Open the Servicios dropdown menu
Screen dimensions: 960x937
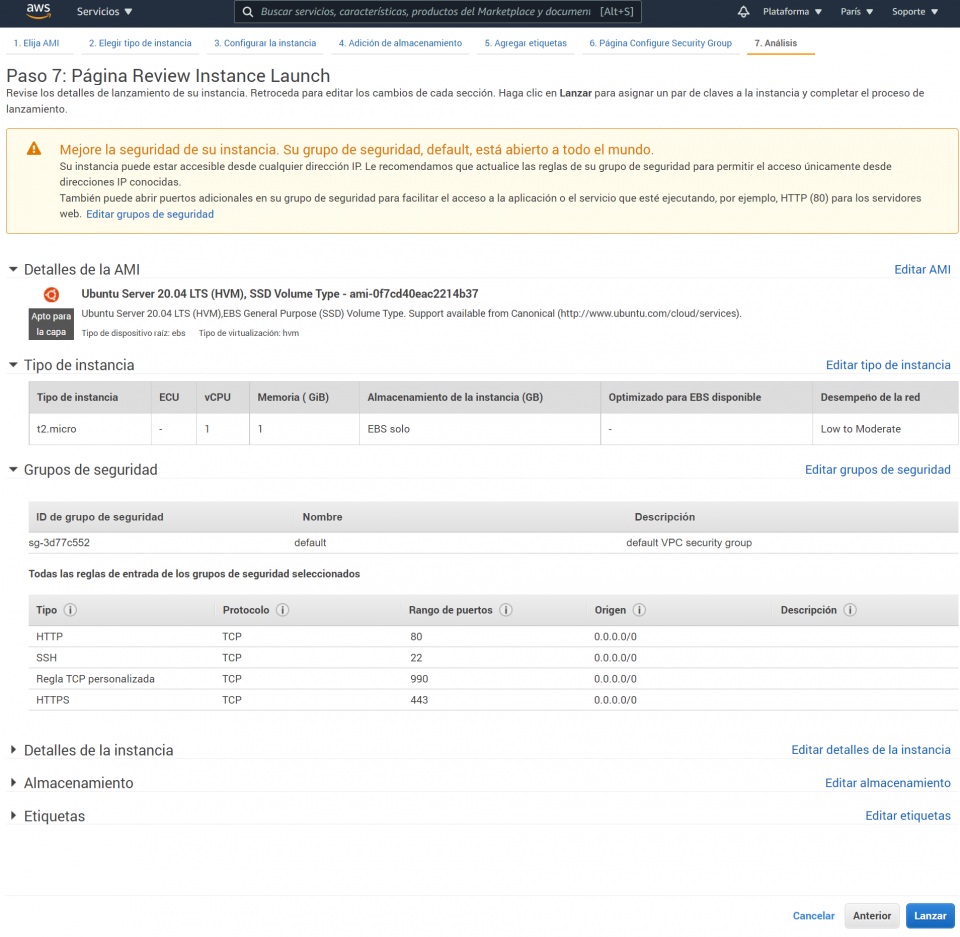tap(104, 12)
